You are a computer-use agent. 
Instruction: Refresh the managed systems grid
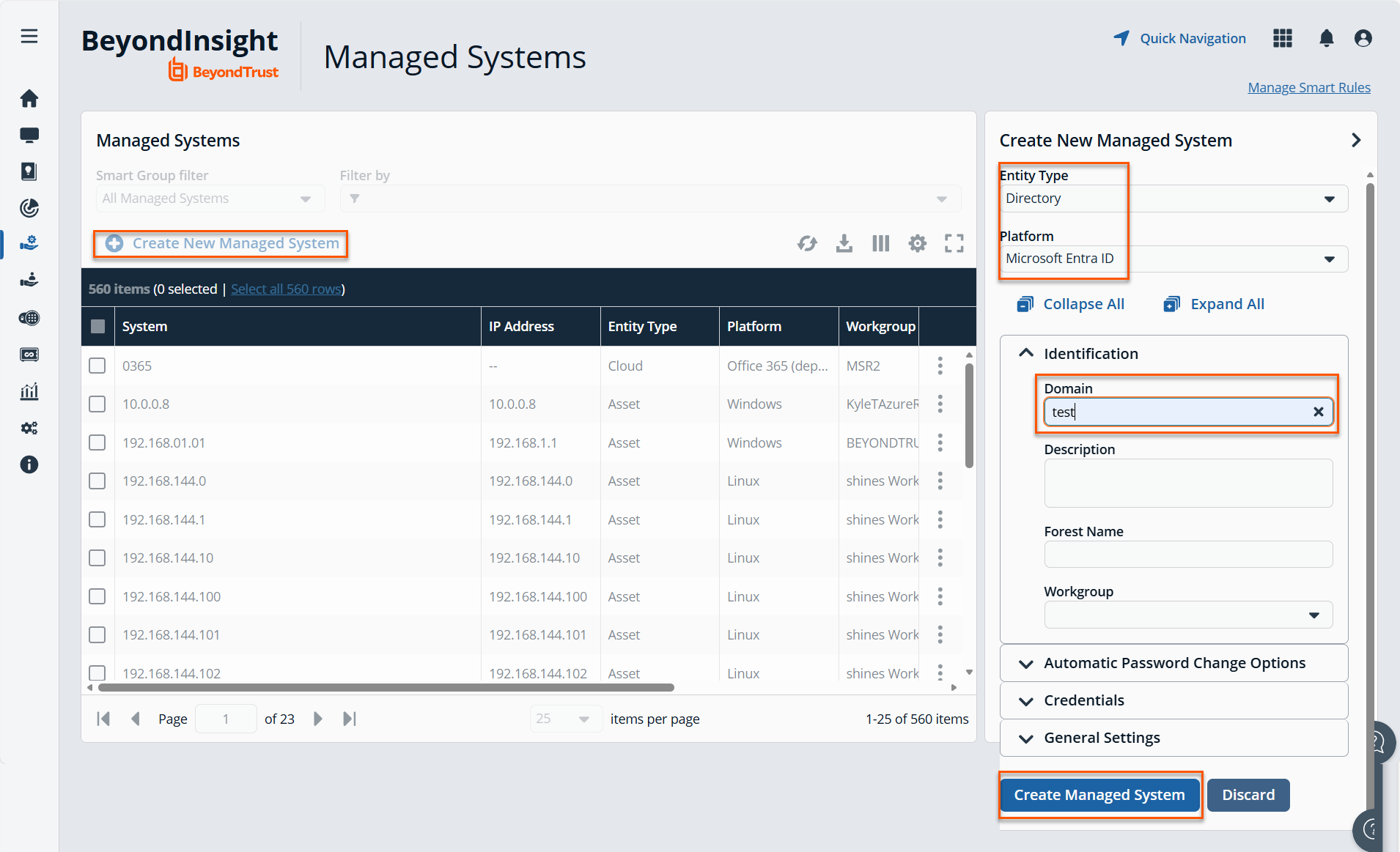point(807,243)
